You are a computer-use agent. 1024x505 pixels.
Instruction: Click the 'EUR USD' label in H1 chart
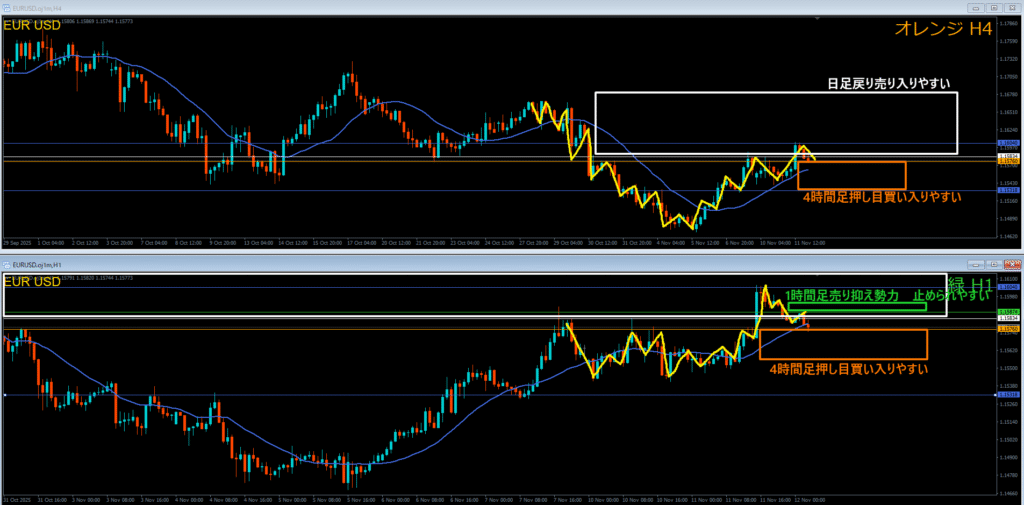point(33,282)
